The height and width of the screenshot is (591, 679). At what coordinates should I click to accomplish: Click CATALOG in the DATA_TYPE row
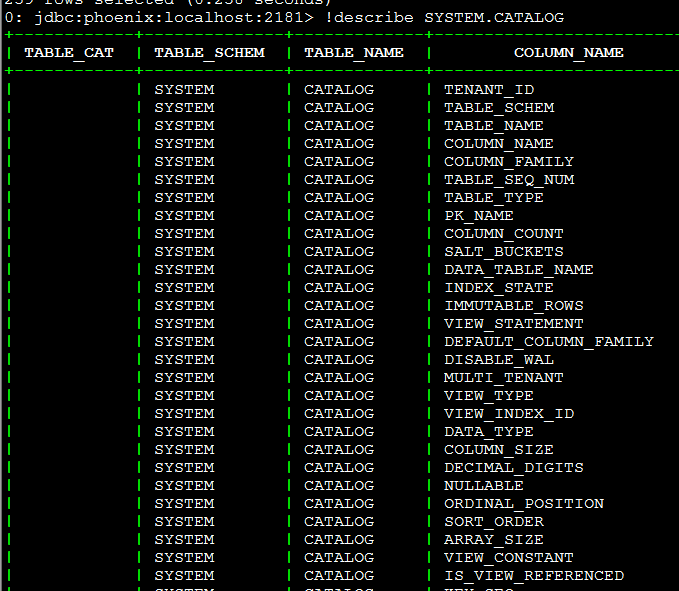tap(339, 432)
